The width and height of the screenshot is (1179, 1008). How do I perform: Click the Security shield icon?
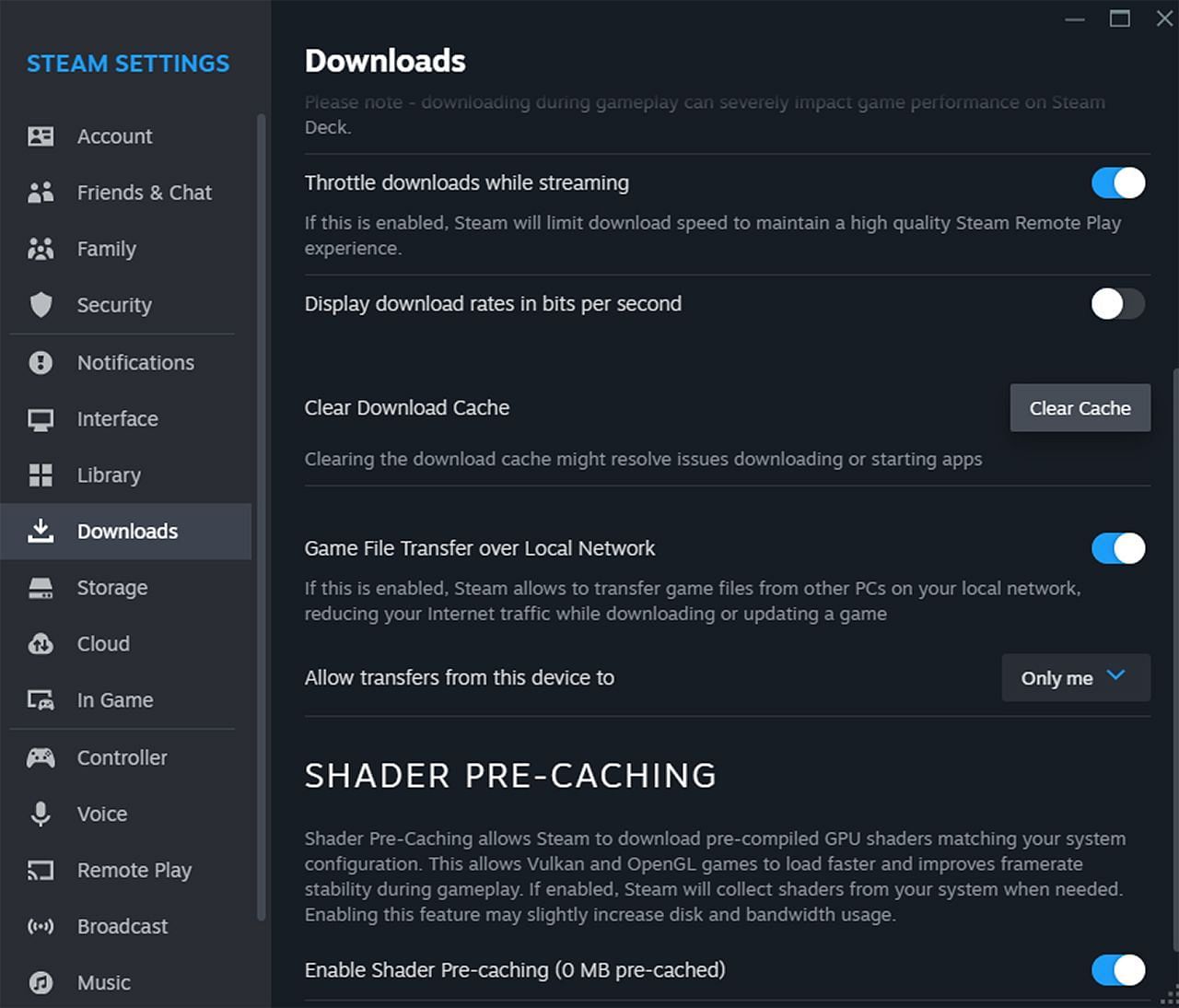tap(41, 305)
